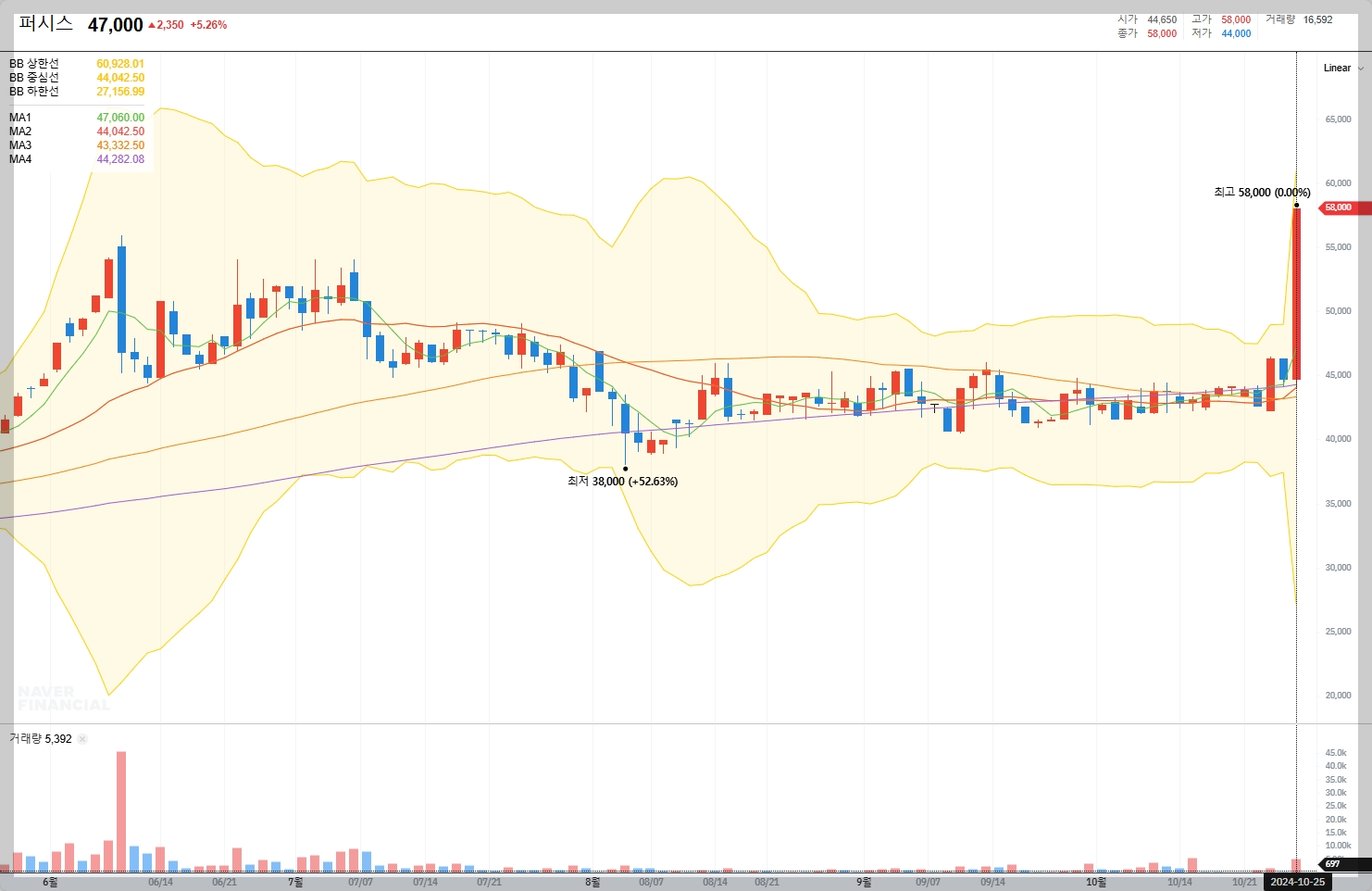Viewport: 1372px width, 891px height.
Task: Click the 종가 58,000 closing price
Action: tap(1147, 33)
